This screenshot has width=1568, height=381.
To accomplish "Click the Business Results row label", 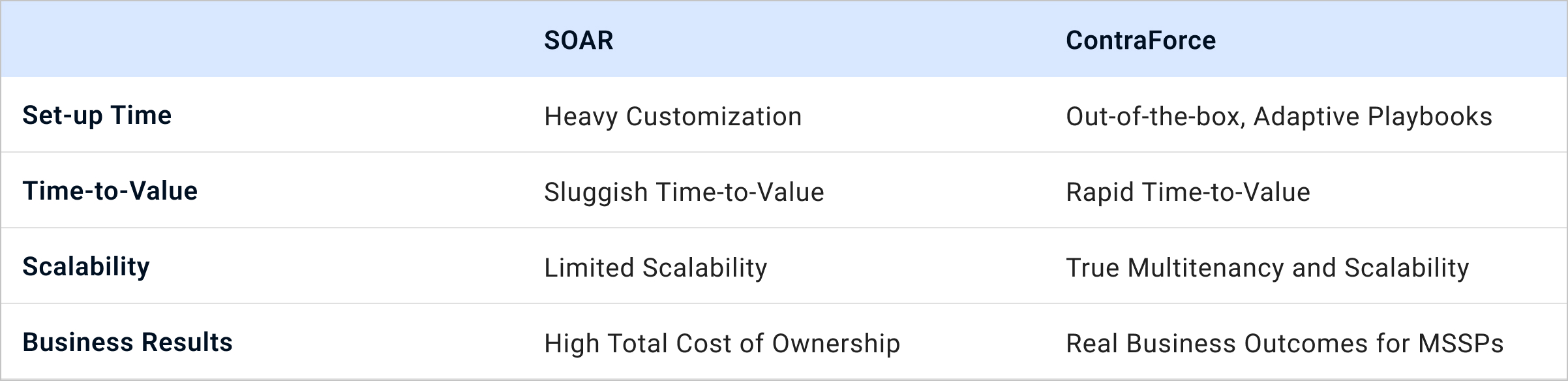I will [x=127, y=343].
